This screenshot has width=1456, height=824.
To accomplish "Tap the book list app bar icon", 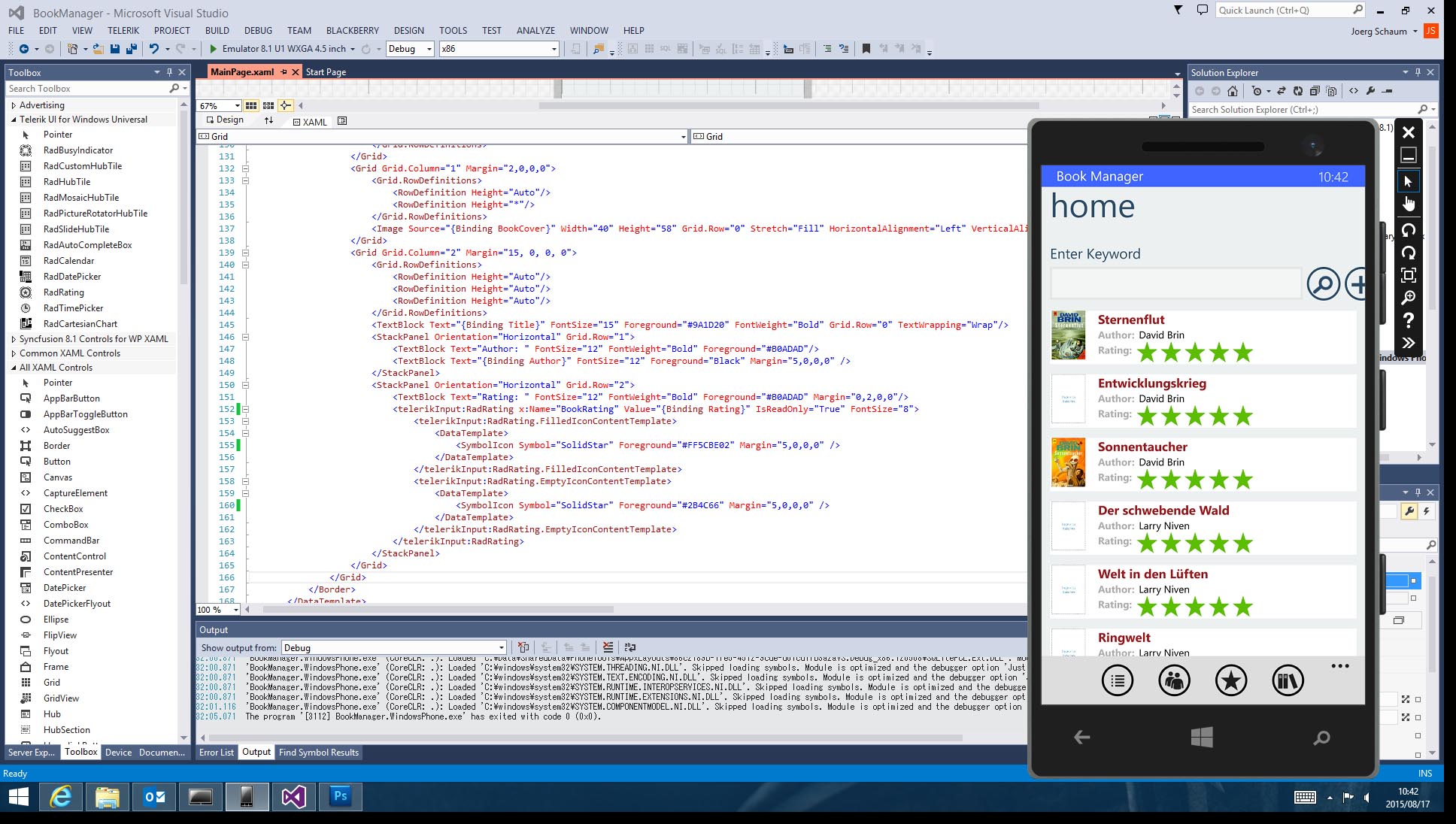I will tap(1117, 680).
